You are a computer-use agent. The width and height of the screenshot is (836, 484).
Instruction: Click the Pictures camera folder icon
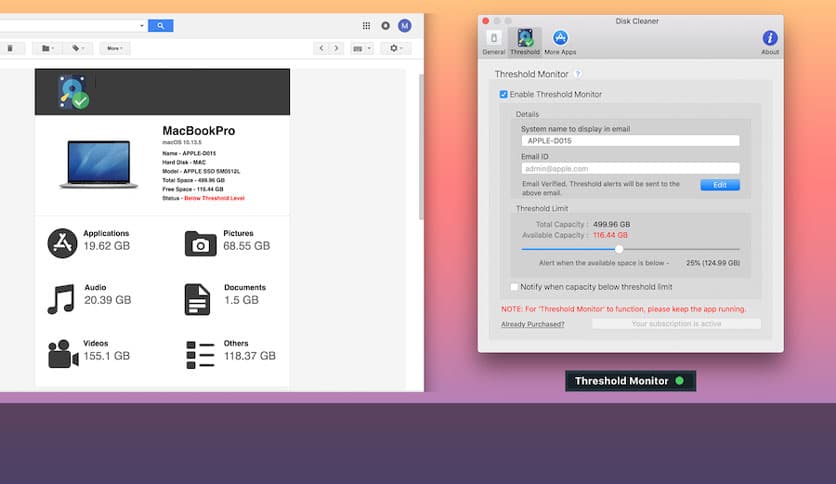pyautogui.click(x=200, y=243)
